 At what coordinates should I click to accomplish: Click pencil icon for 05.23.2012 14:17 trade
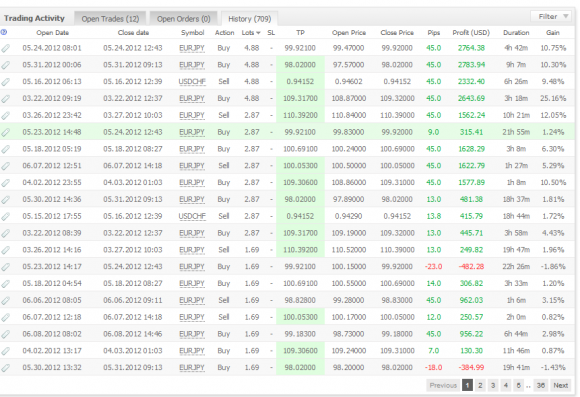tap(6, 267)
